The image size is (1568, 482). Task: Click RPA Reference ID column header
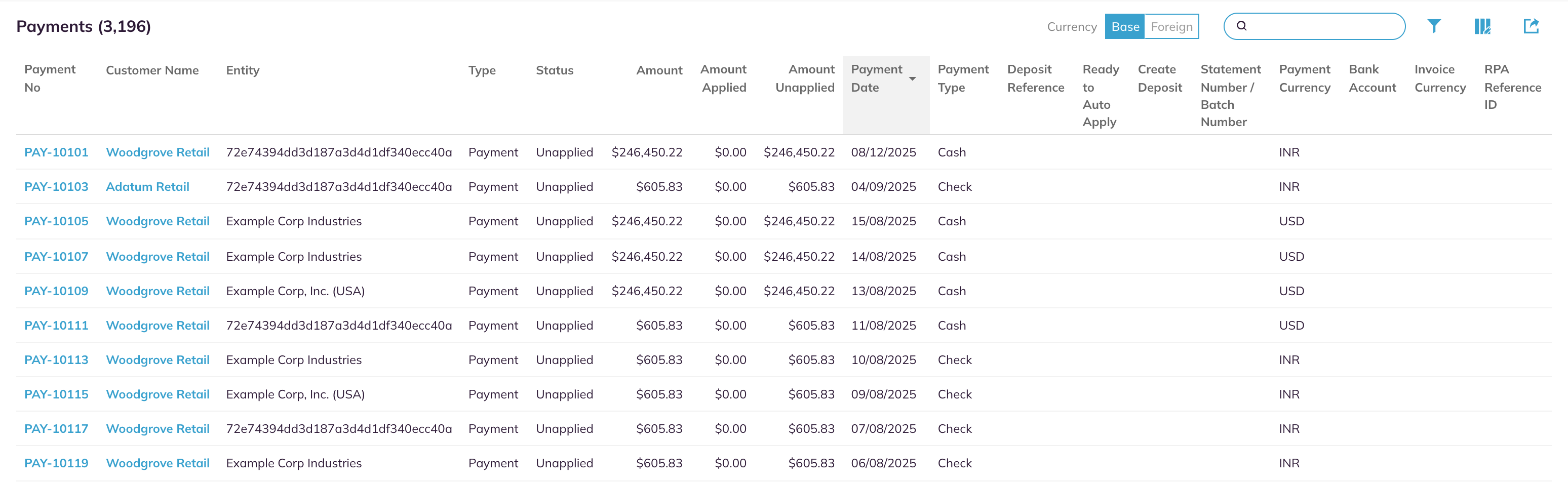tap(1513, 87)
